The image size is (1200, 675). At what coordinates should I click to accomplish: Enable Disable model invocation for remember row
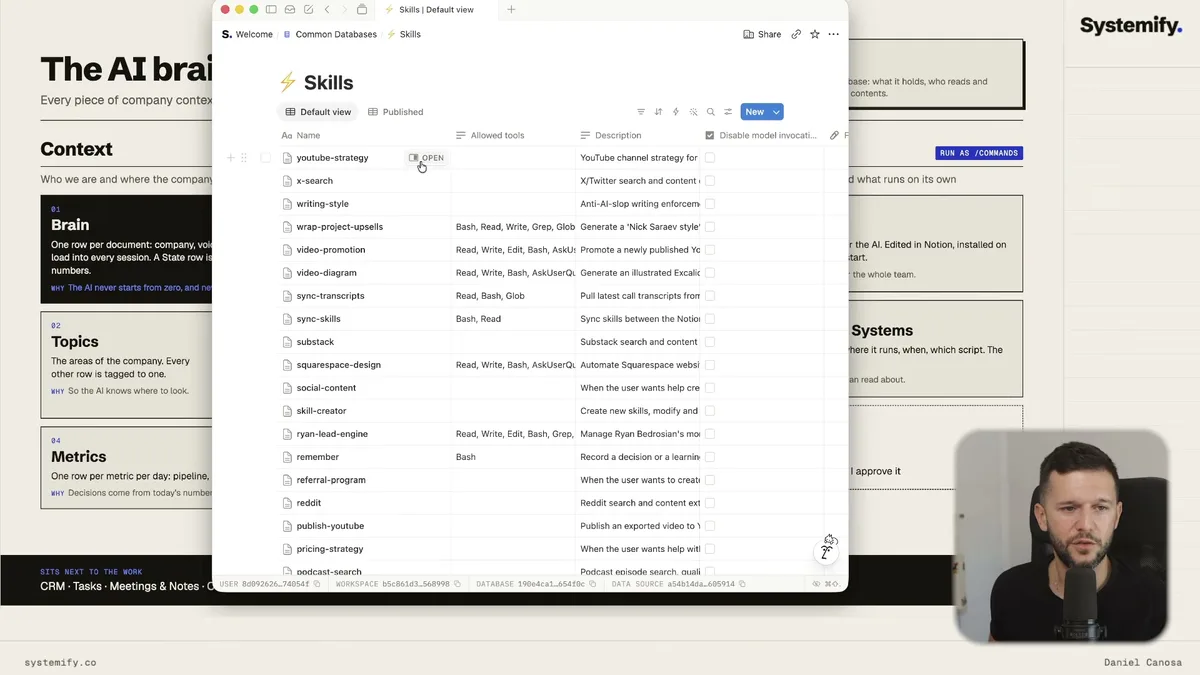click(x=710, y=457)
